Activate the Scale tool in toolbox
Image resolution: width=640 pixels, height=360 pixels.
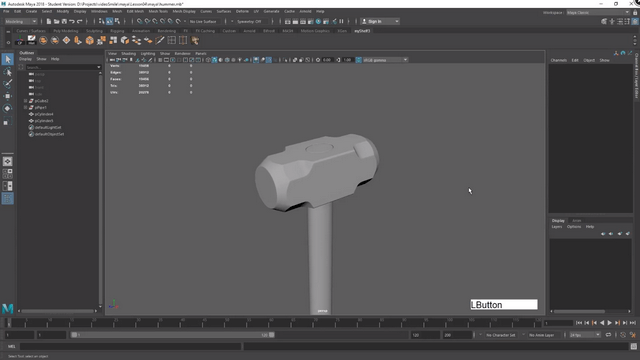coord(7,121)
